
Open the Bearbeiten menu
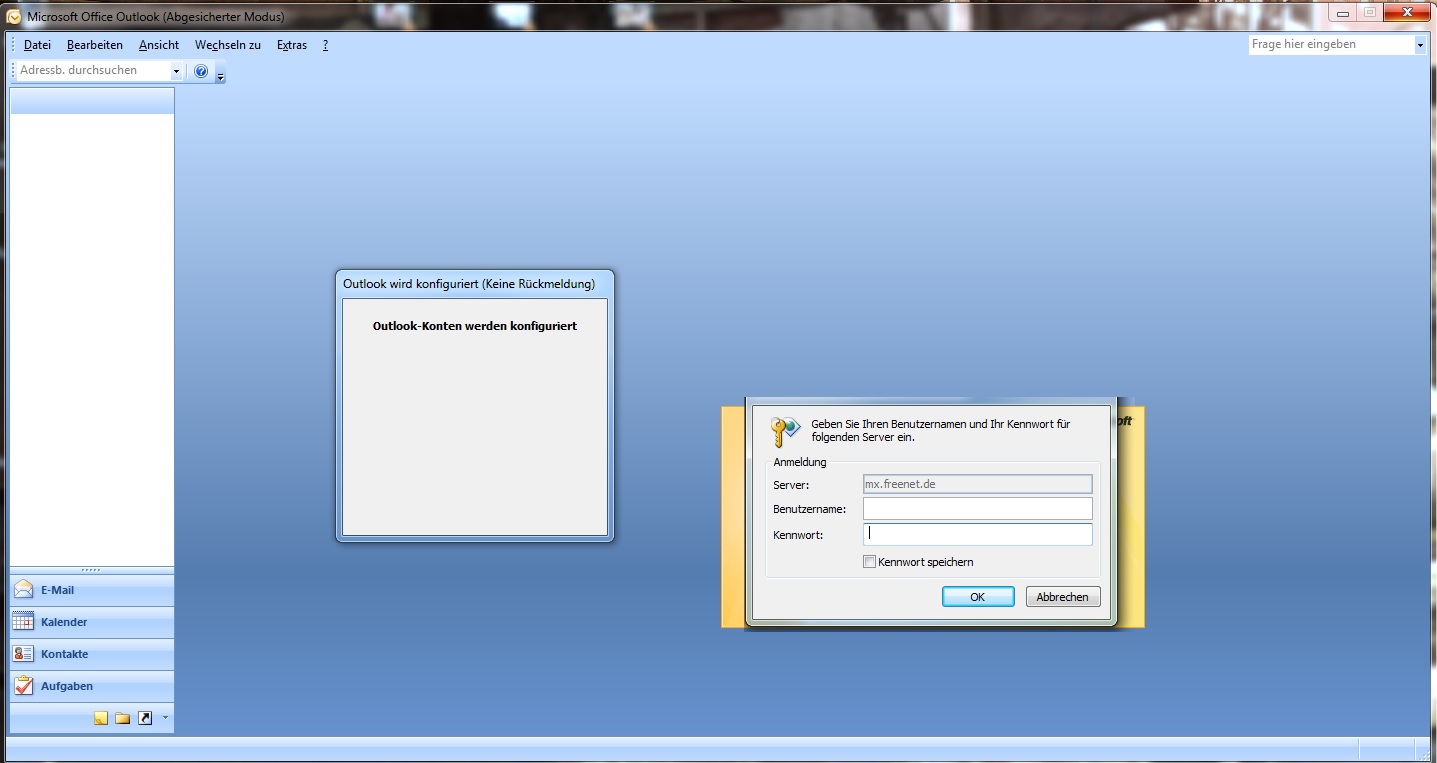click(x=95, y=45)
